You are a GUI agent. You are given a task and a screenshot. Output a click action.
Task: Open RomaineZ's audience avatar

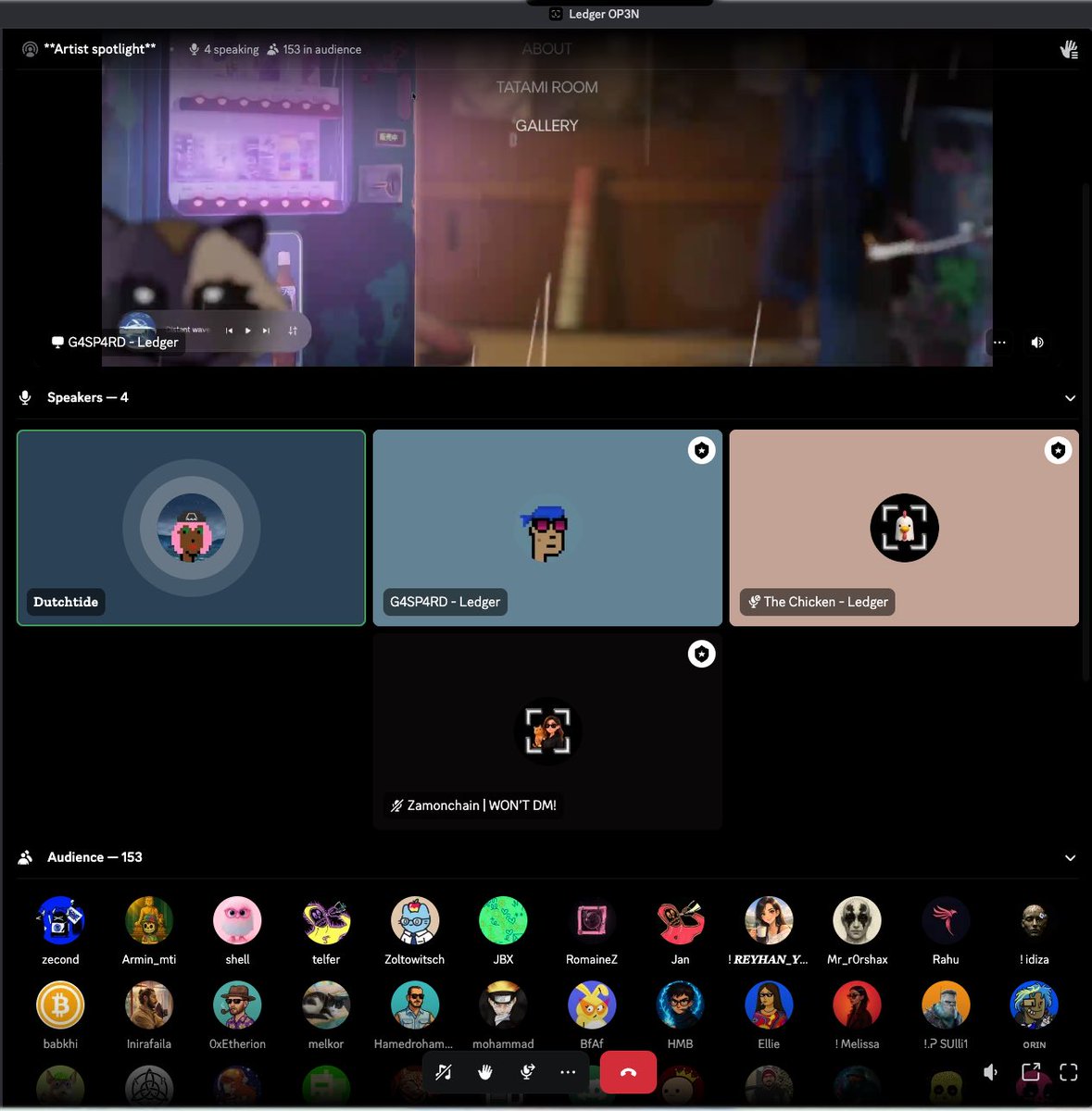[591, 920]
